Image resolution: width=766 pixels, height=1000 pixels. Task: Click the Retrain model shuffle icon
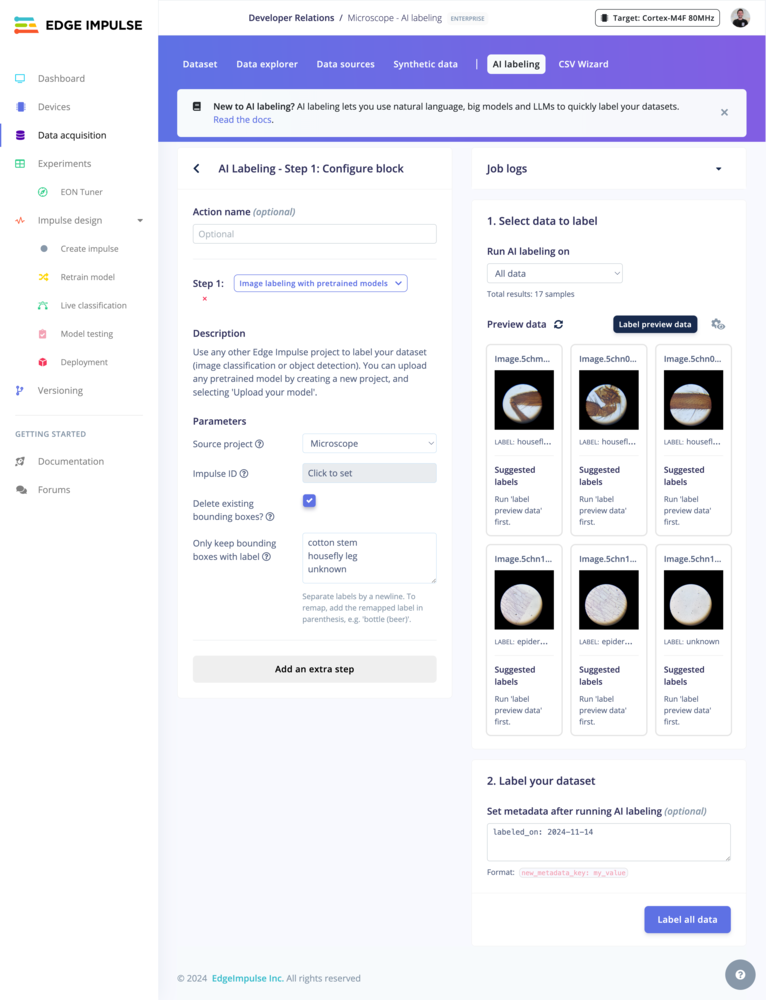(x=43, y=277)
